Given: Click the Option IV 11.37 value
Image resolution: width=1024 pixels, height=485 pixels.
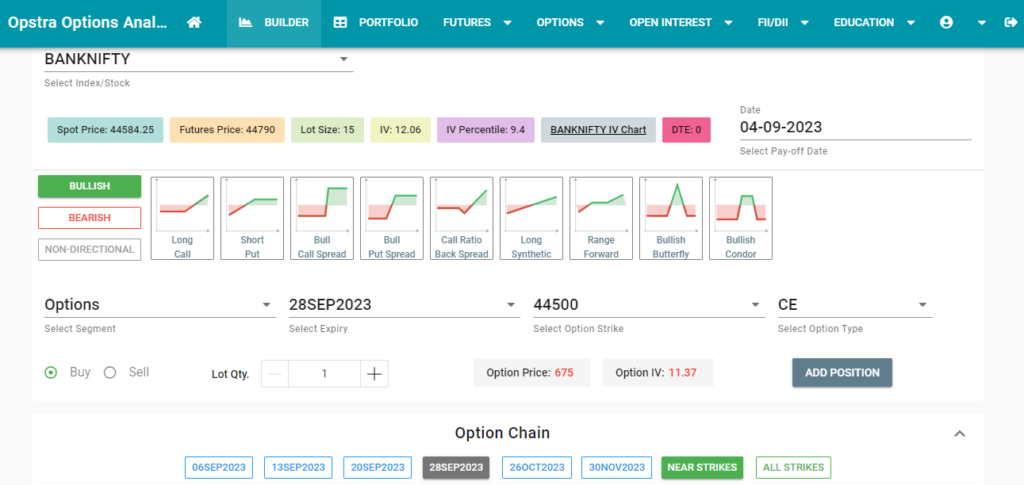Looking at the screenshot, I should (683, 373).
